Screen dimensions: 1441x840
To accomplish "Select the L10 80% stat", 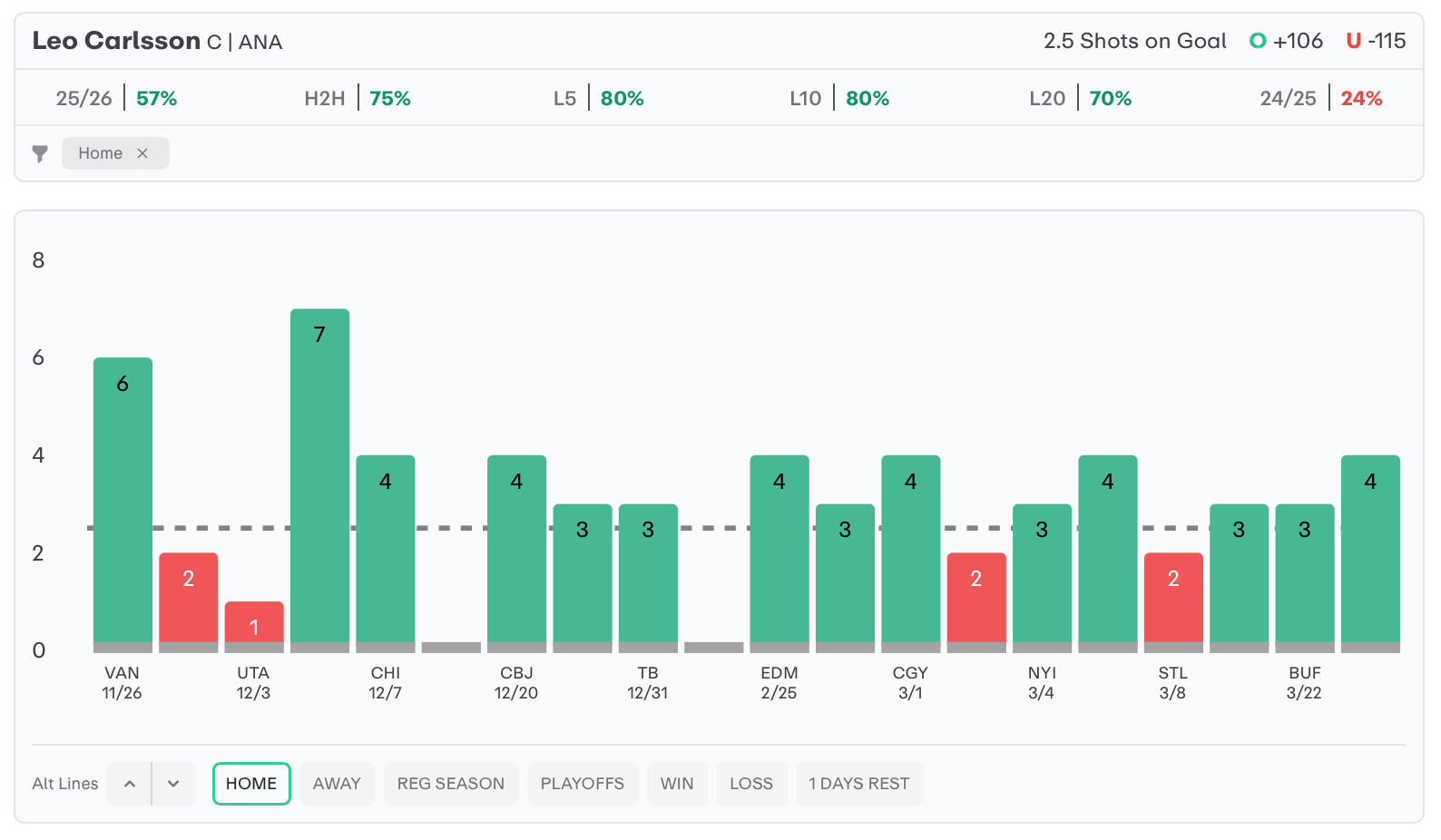I will (x=839, y=98).
